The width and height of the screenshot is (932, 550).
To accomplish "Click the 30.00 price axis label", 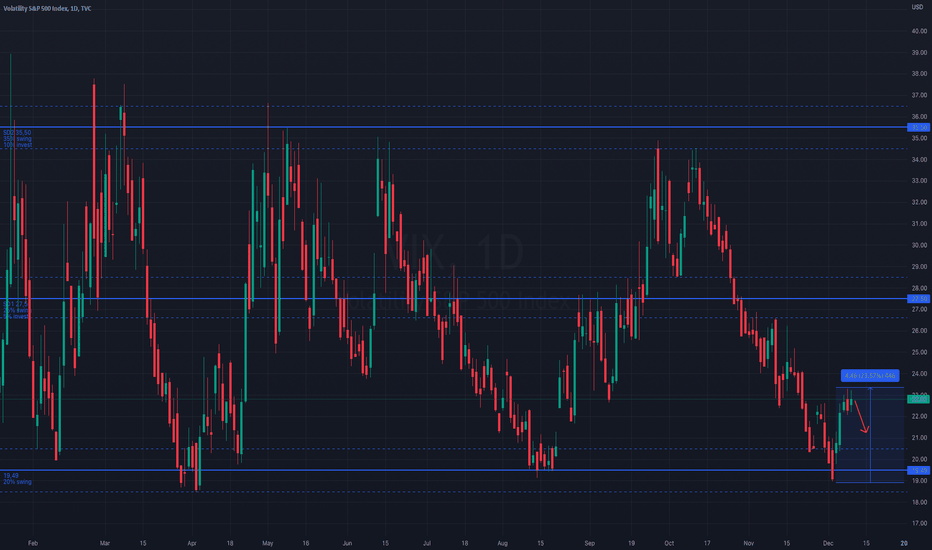I will 919,245.
